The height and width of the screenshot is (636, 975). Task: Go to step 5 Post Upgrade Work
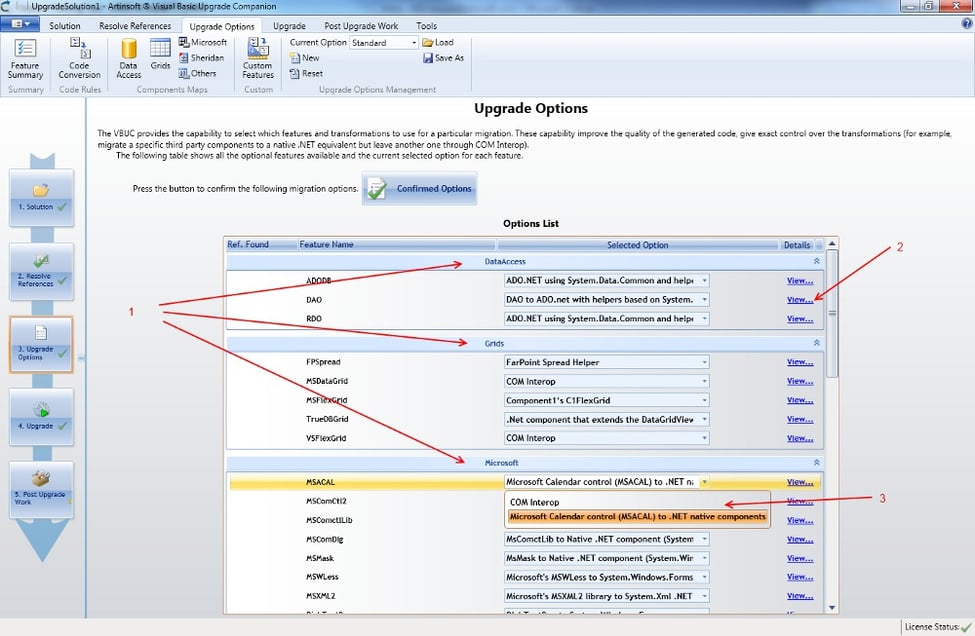(41, 490)
